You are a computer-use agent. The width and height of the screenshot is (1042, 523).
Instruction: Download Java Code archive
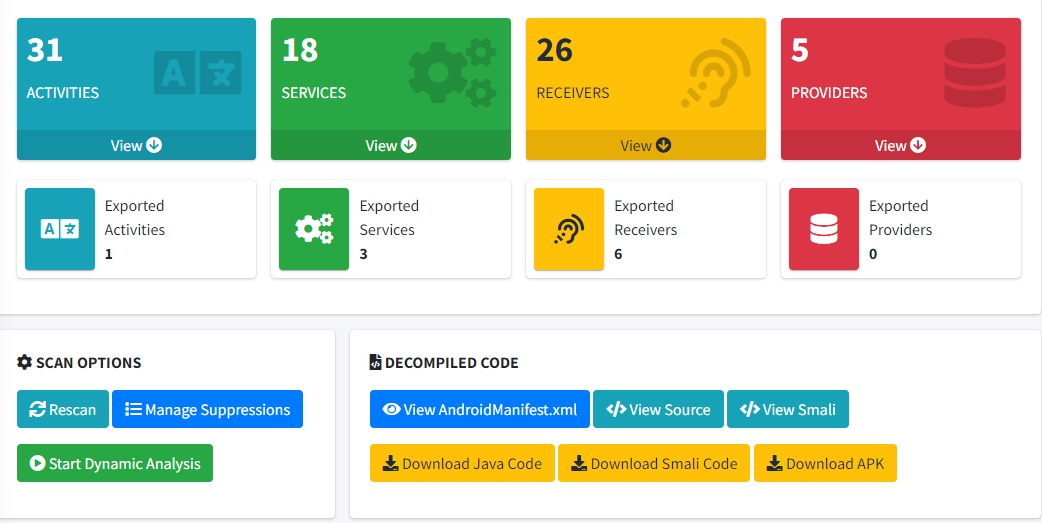click(462, 463)
